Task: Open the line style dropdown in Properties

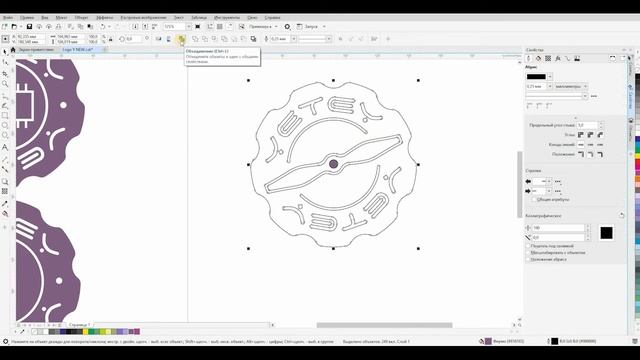Action: [x=585, y=96]
